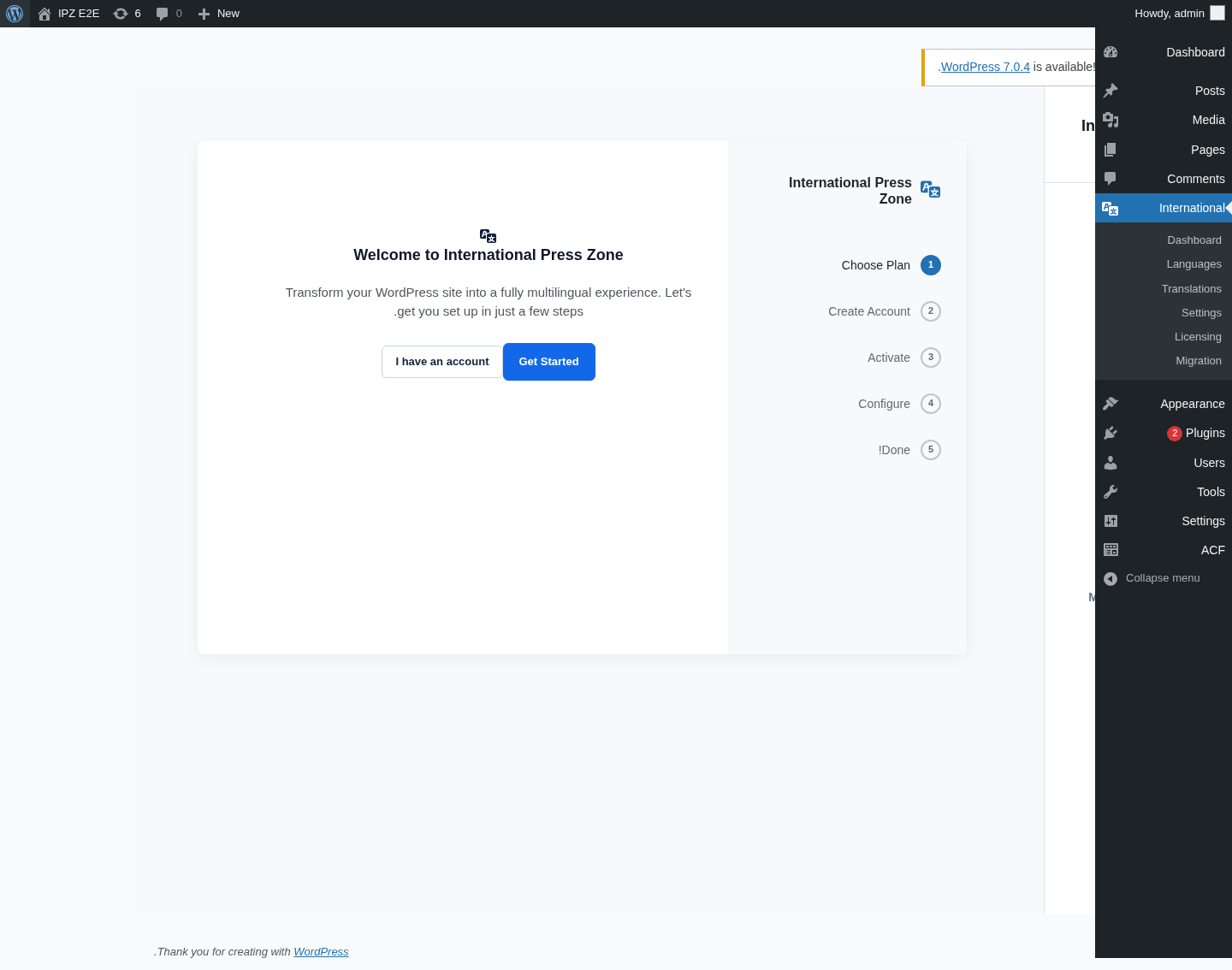The image size is (1232, 970).
Task: Click the I have an account button
Action: tap(442, 362)
